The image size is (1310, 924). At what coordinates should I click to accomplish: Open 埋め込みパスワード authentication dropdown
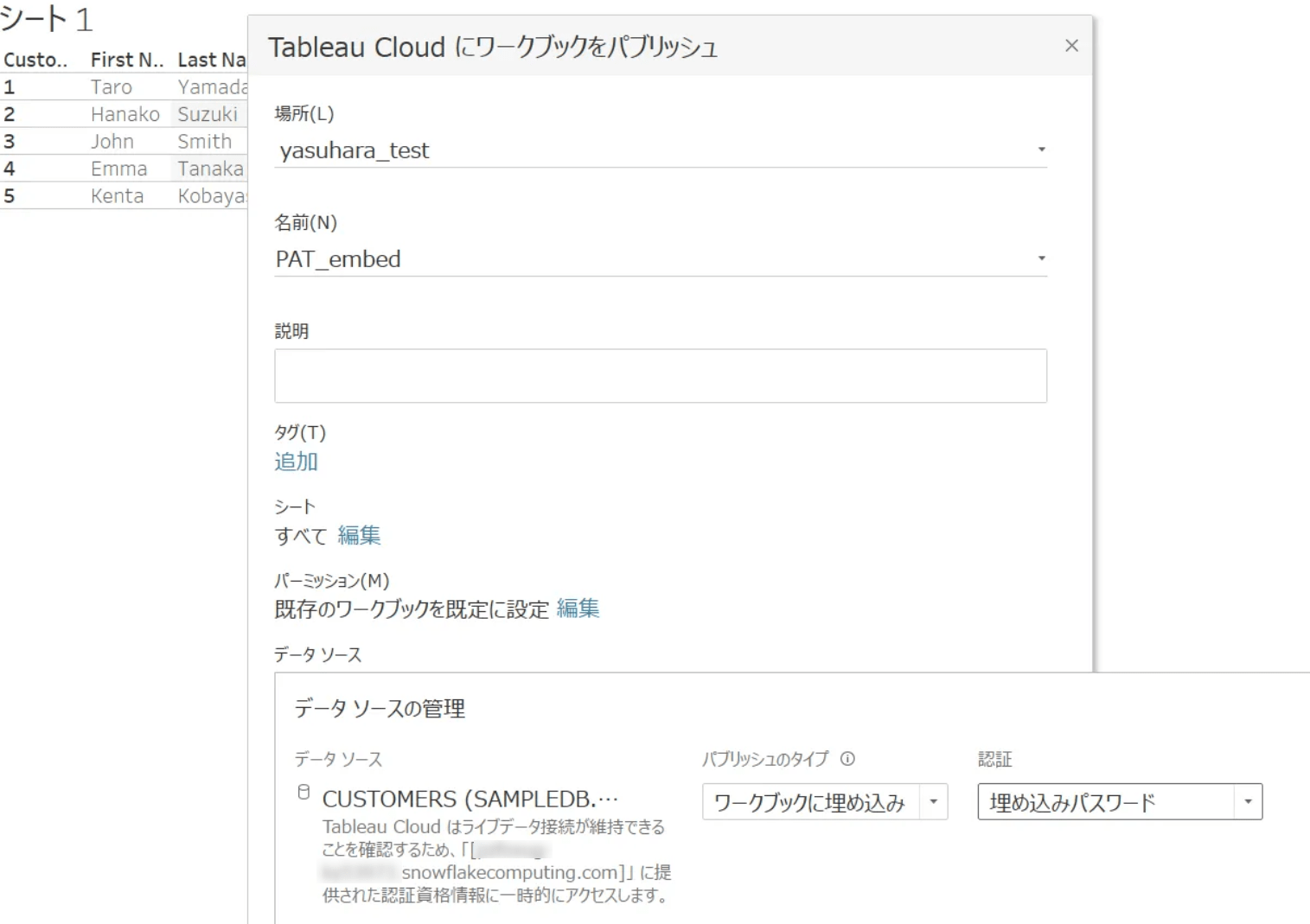(1120, 802)
